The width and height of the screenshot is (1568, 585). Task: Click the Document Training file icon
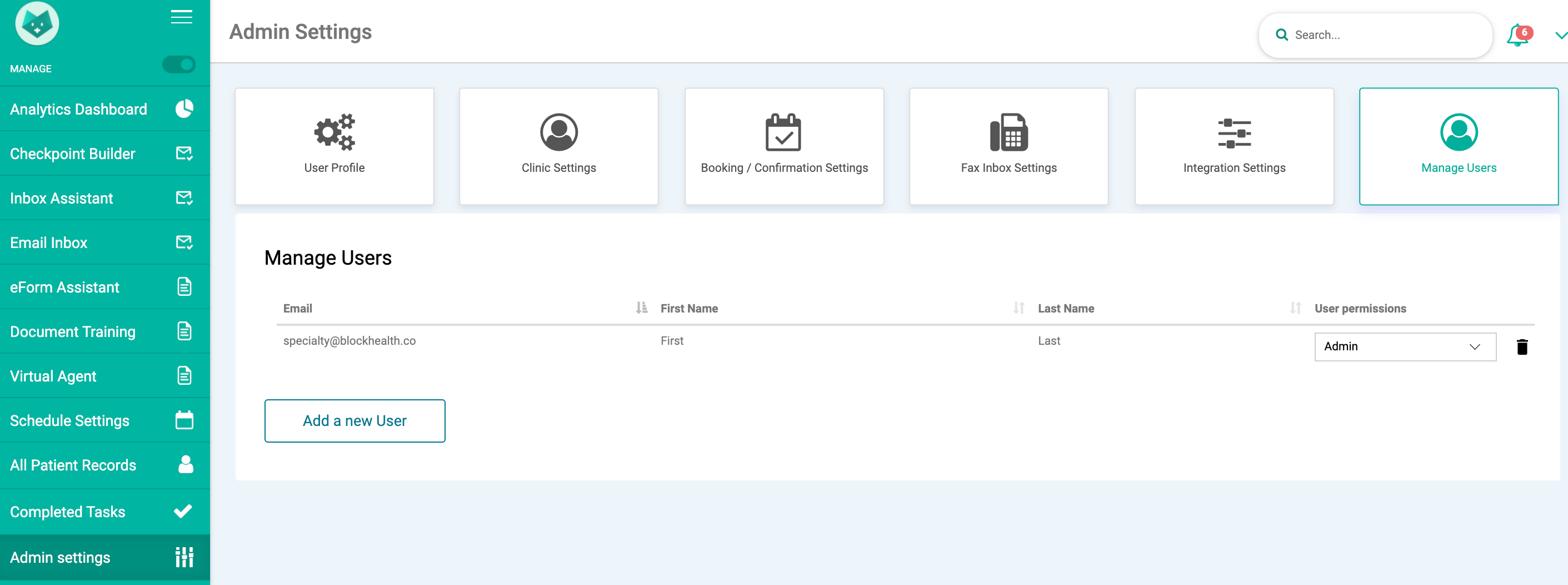[x=184, y=331]
